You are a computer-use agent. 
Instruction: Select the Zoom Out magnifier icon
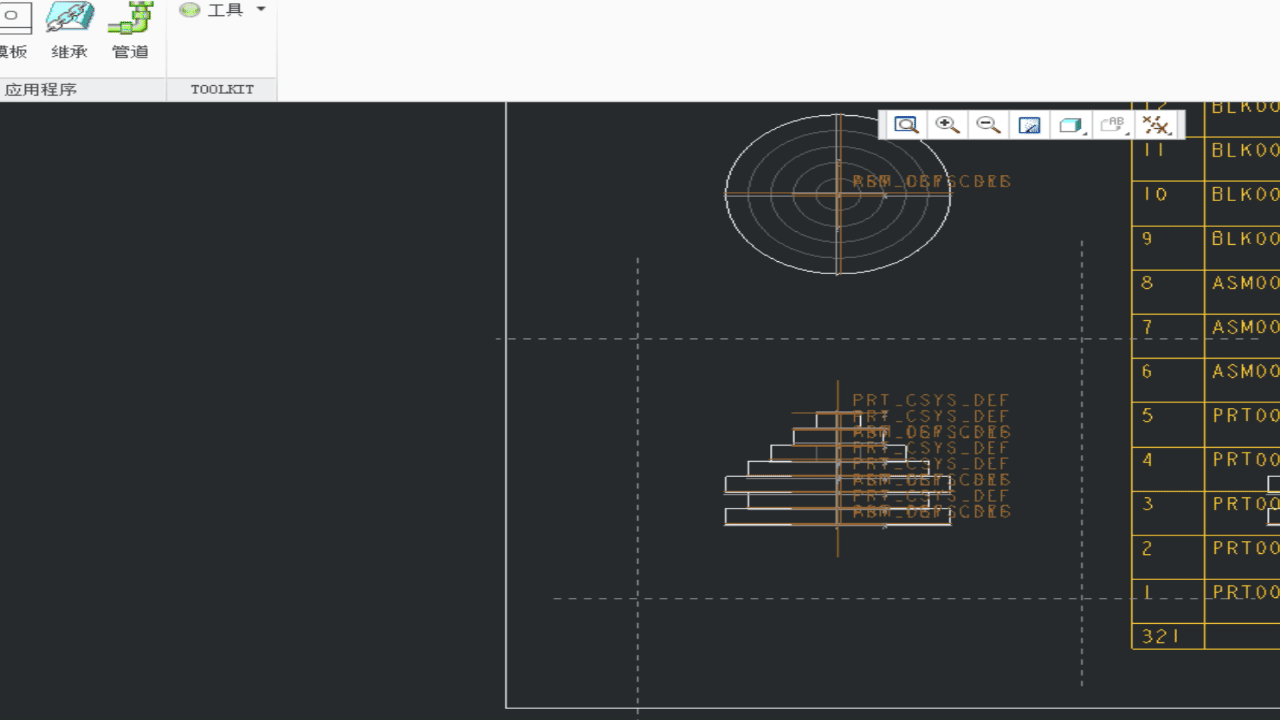(988, 125)
